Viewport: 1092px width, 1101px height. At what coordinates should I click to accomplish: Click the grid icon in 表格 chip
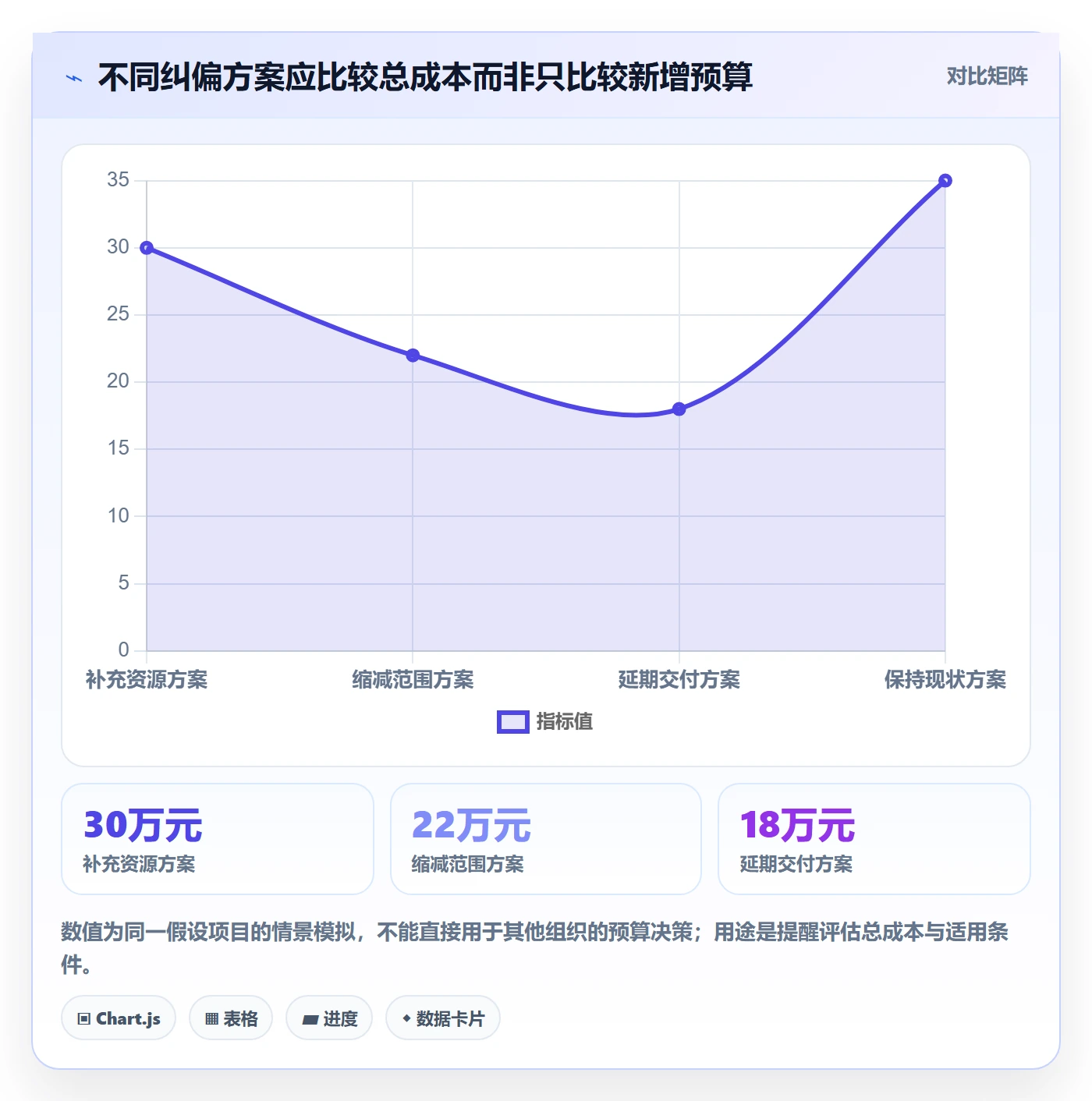(211, 1019)
